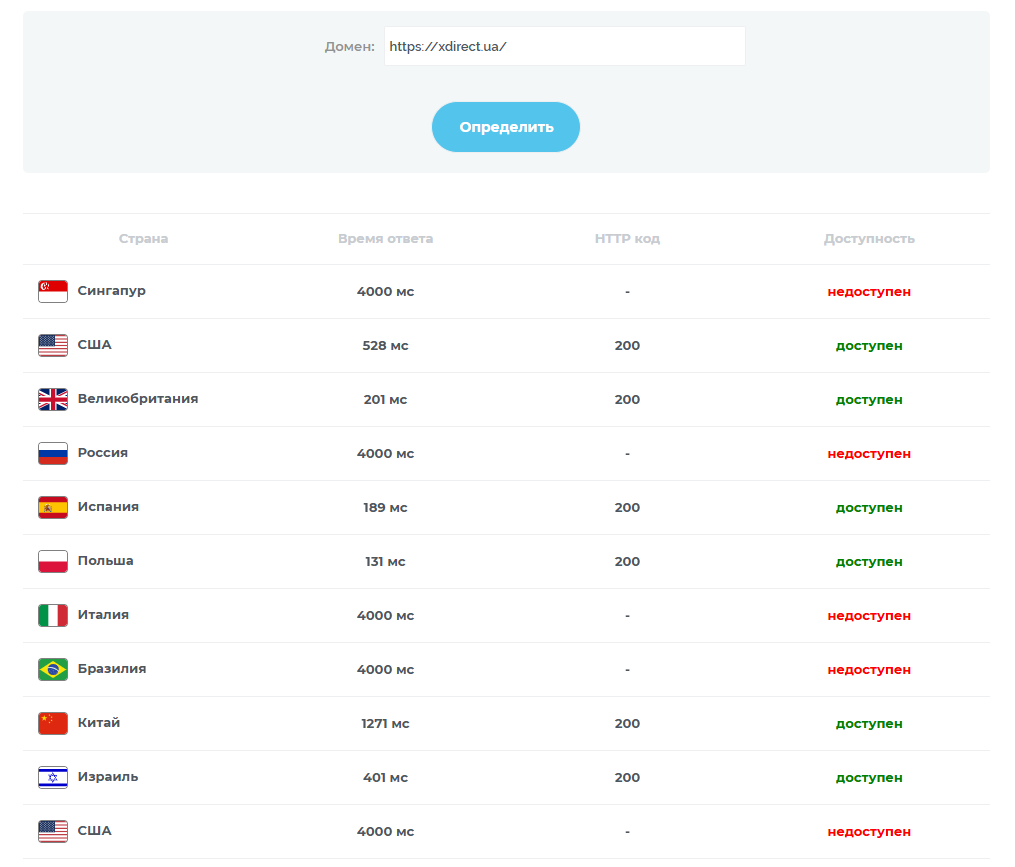
Task: Click доступен status in Польша row
Action: click(x=869, y=562)
